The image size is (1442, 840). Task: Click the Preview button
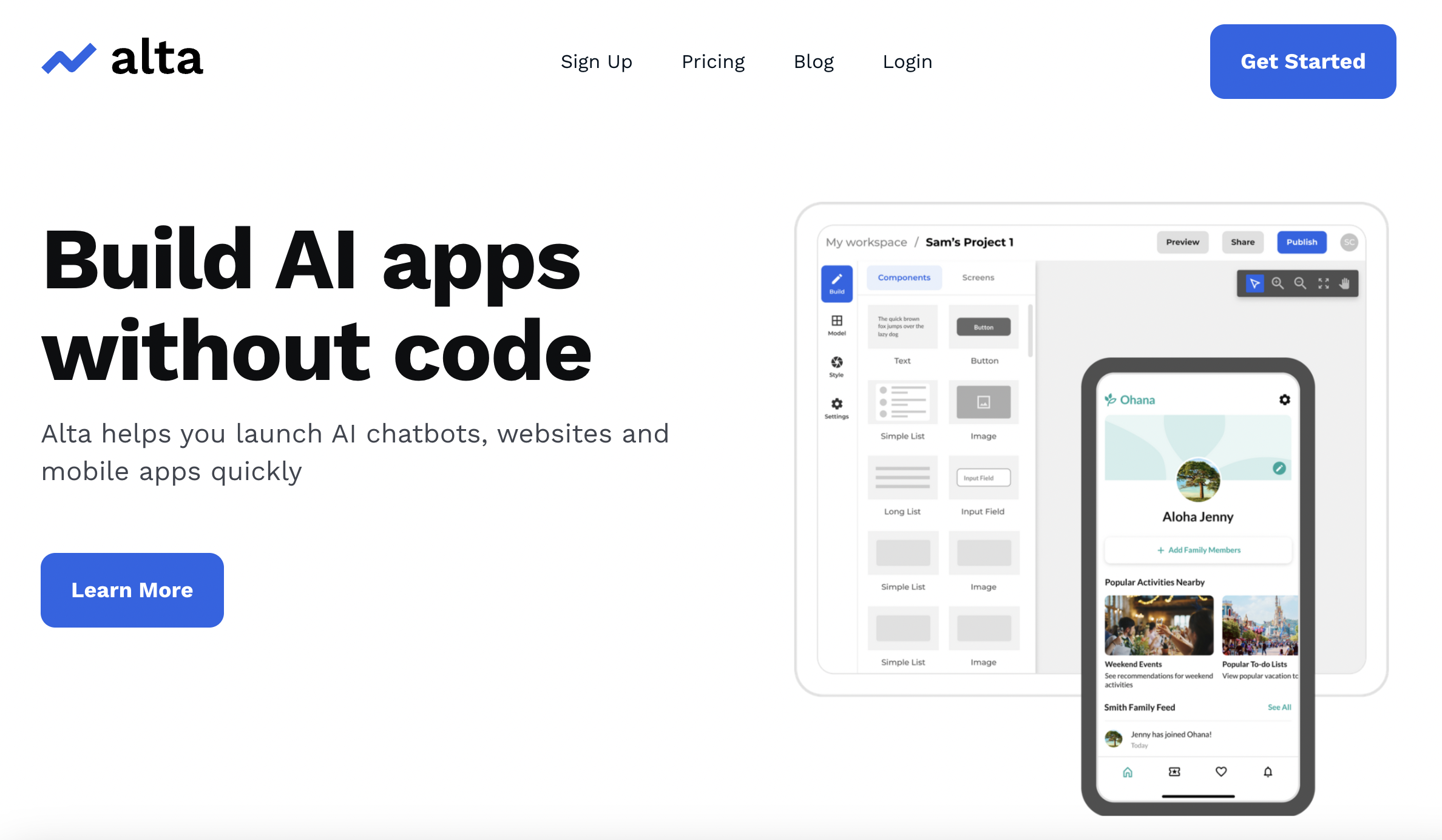tap(1183, 242)
